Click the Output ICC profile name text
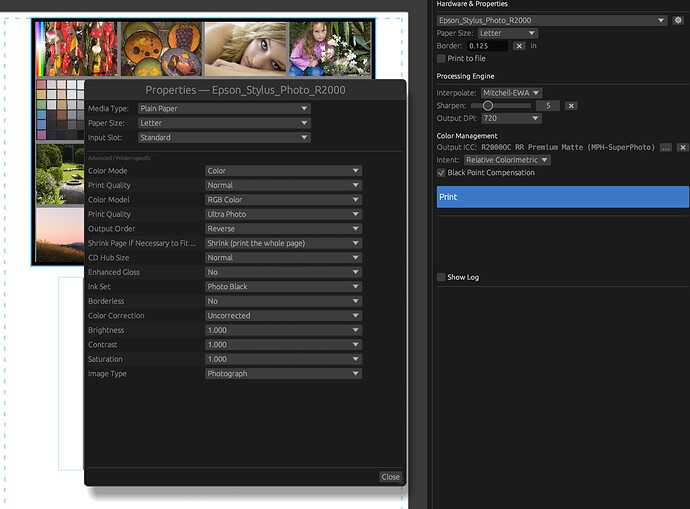Image resolution: width=690 pixels, height=509 pixels. 568,147
